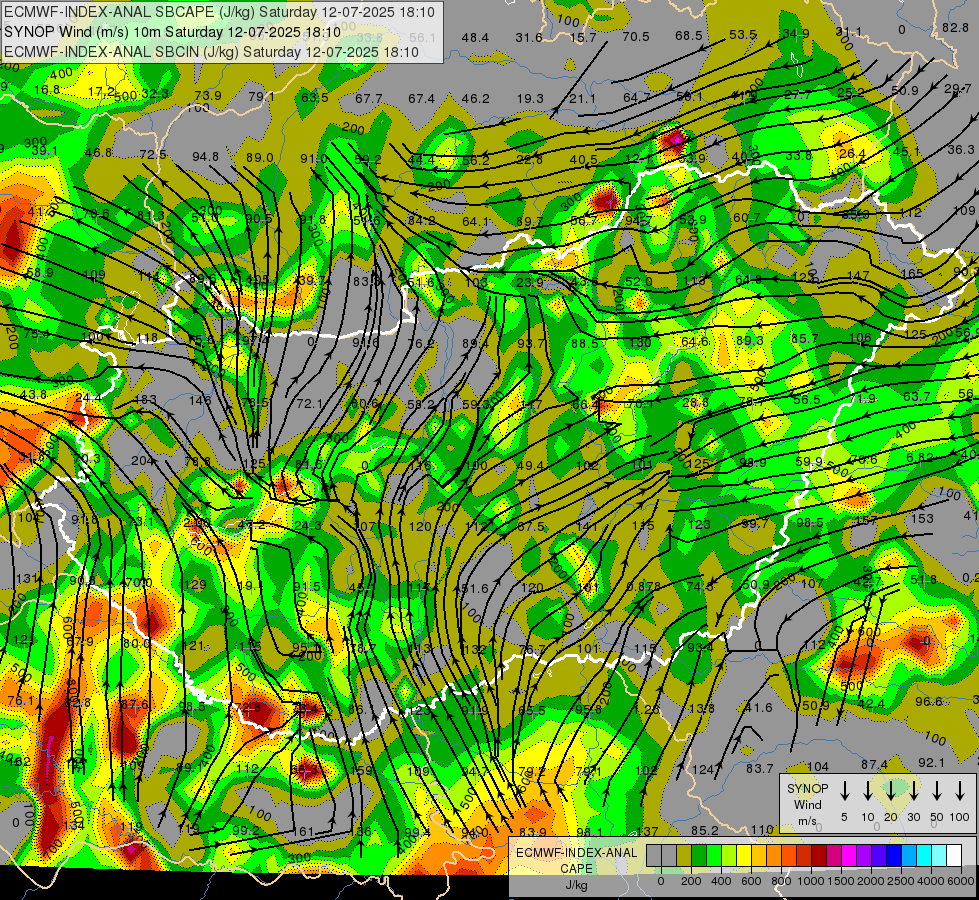This screenshot has width=979, height=900.
Task: Click the map value '46.2'
Action: click(x=476, y=99)
